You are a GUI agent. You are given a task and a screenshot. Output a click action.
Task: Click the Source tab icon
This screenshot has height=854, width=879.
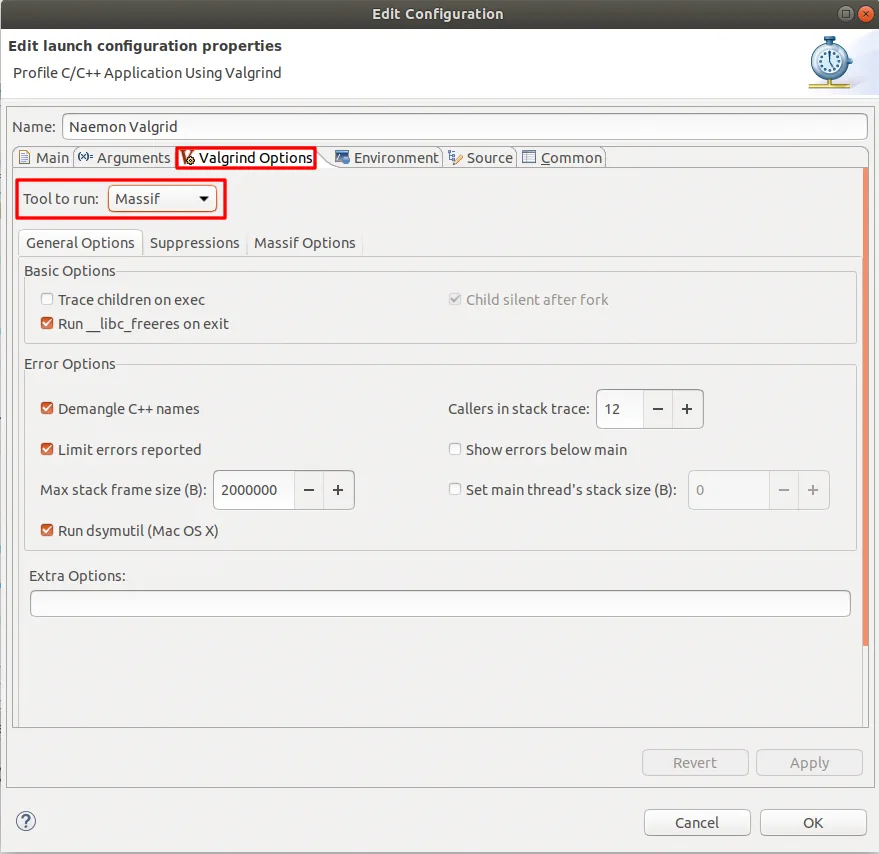pyautogui.click(x=455, y=158)
